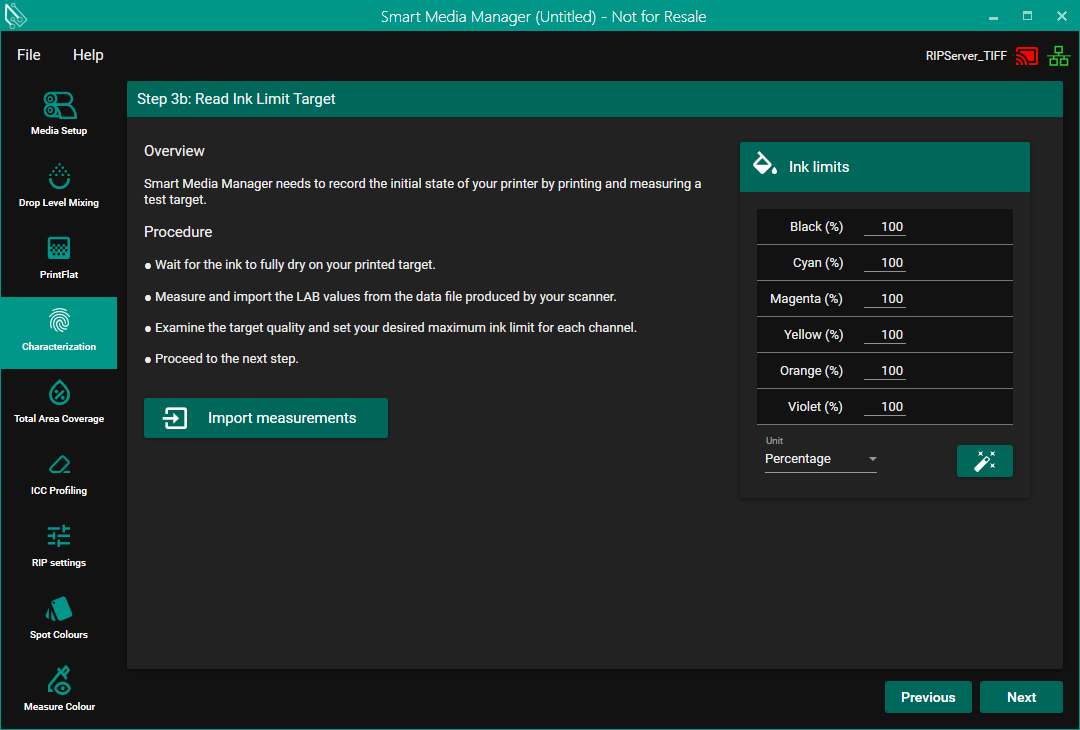Image resolution: width=1080 pixels, height=730 pixels.
Task: Expand the Unit Percentage dropdown
Action: coord(820,459)
